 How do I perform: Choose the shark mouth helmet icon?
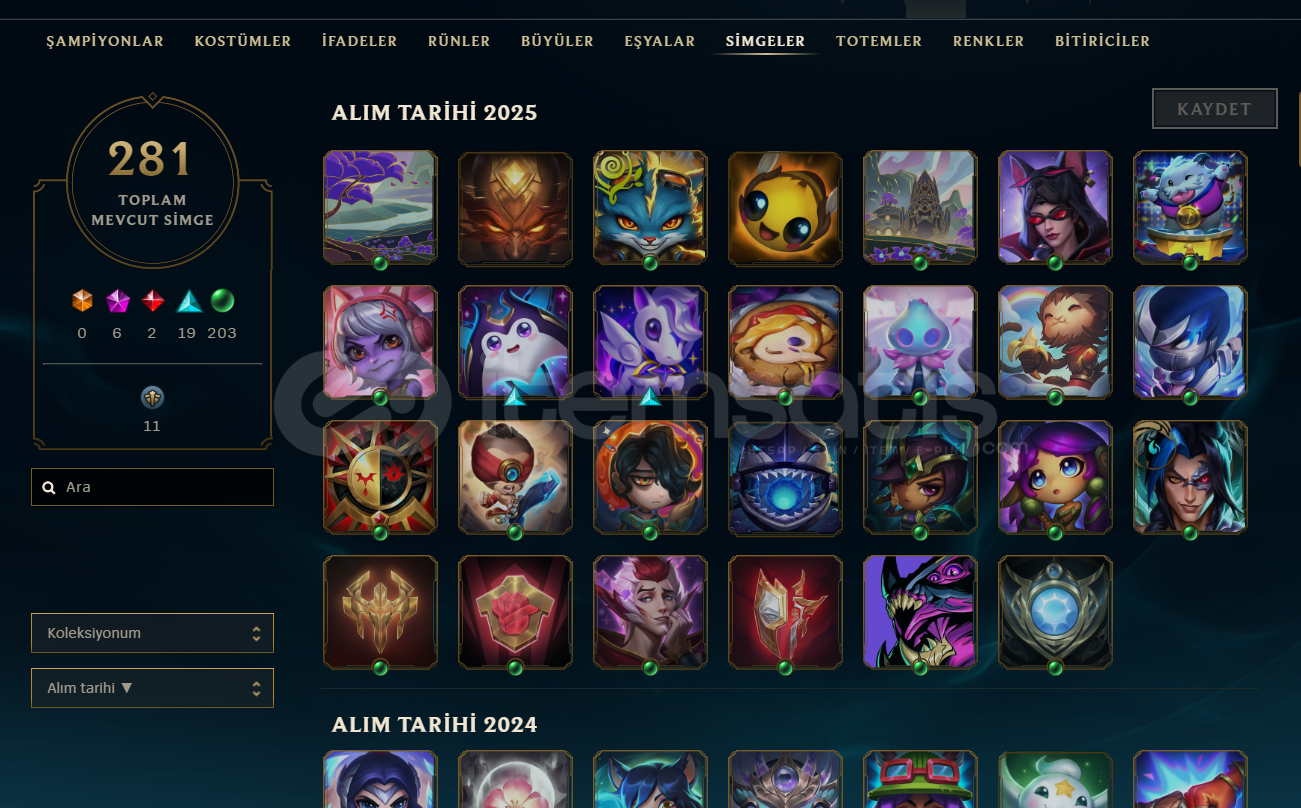pyautogui.click(x=785, y=478)
